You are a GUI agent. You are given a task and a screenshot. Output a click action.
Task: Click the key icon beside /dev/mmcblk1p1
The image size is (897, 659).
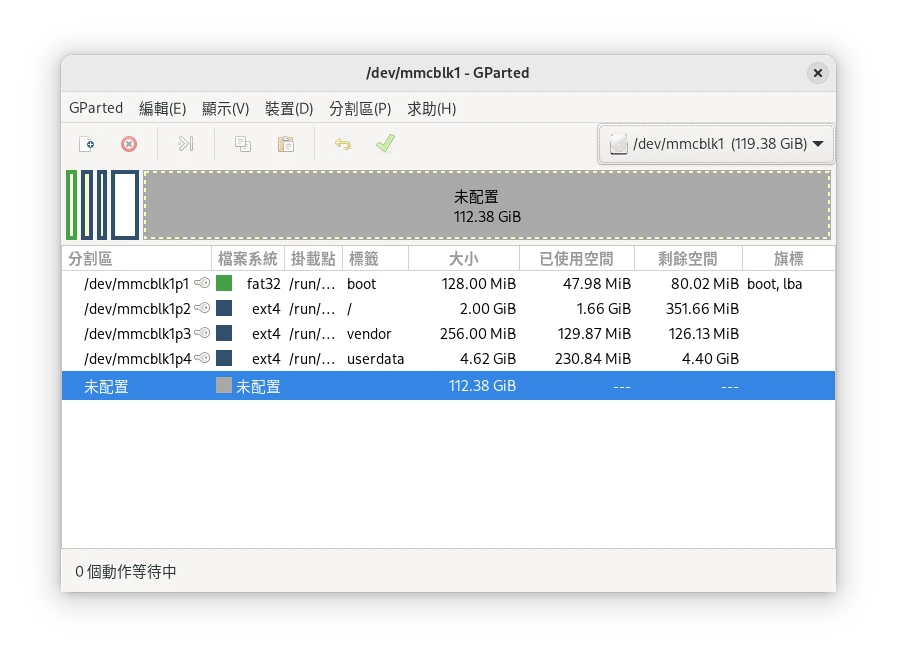tap(202, 283)
